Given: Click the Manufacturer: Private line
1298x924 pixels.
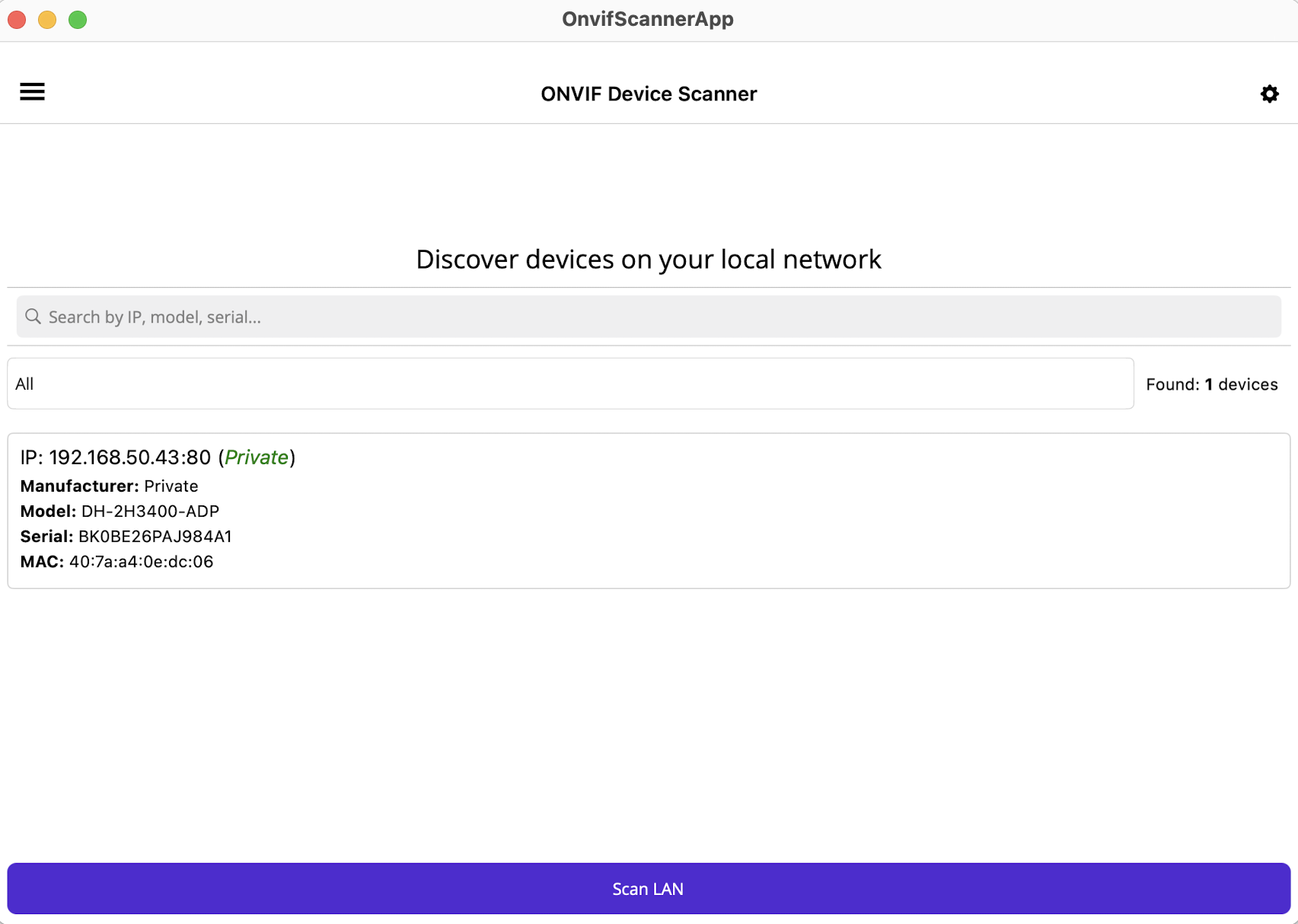Looking at the screenshot, I should pos(109,486).
